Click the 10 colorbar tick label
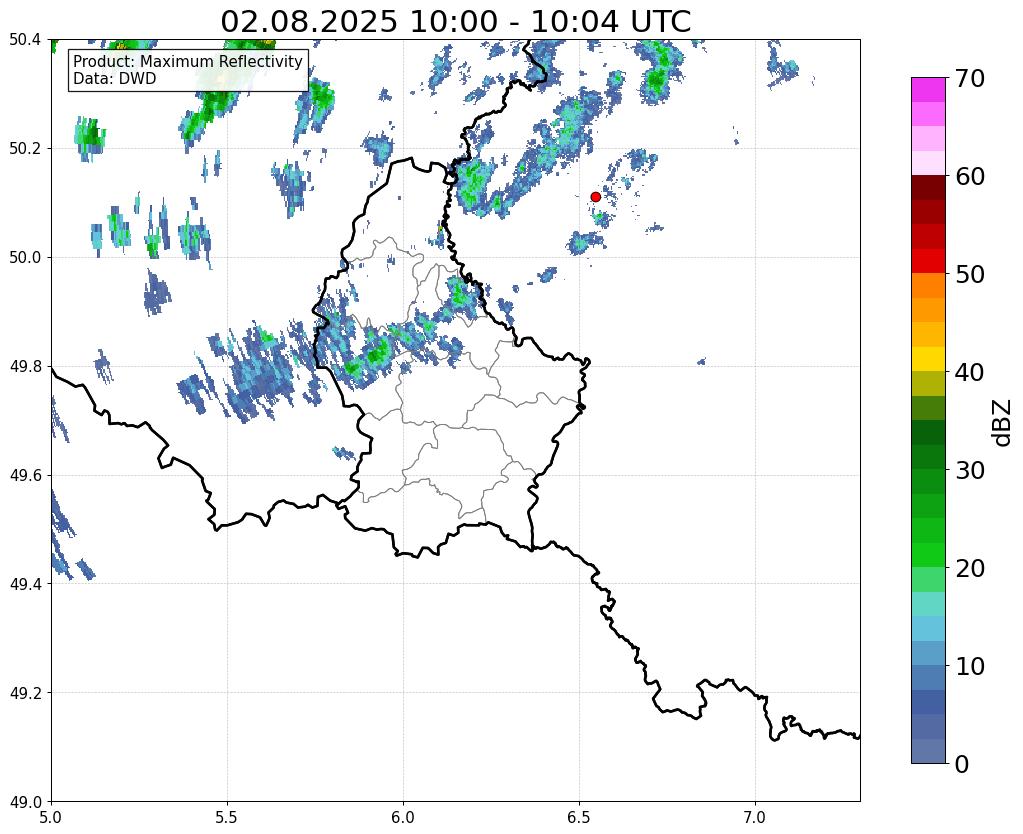 pyautogui.click(x=970, y=666)
